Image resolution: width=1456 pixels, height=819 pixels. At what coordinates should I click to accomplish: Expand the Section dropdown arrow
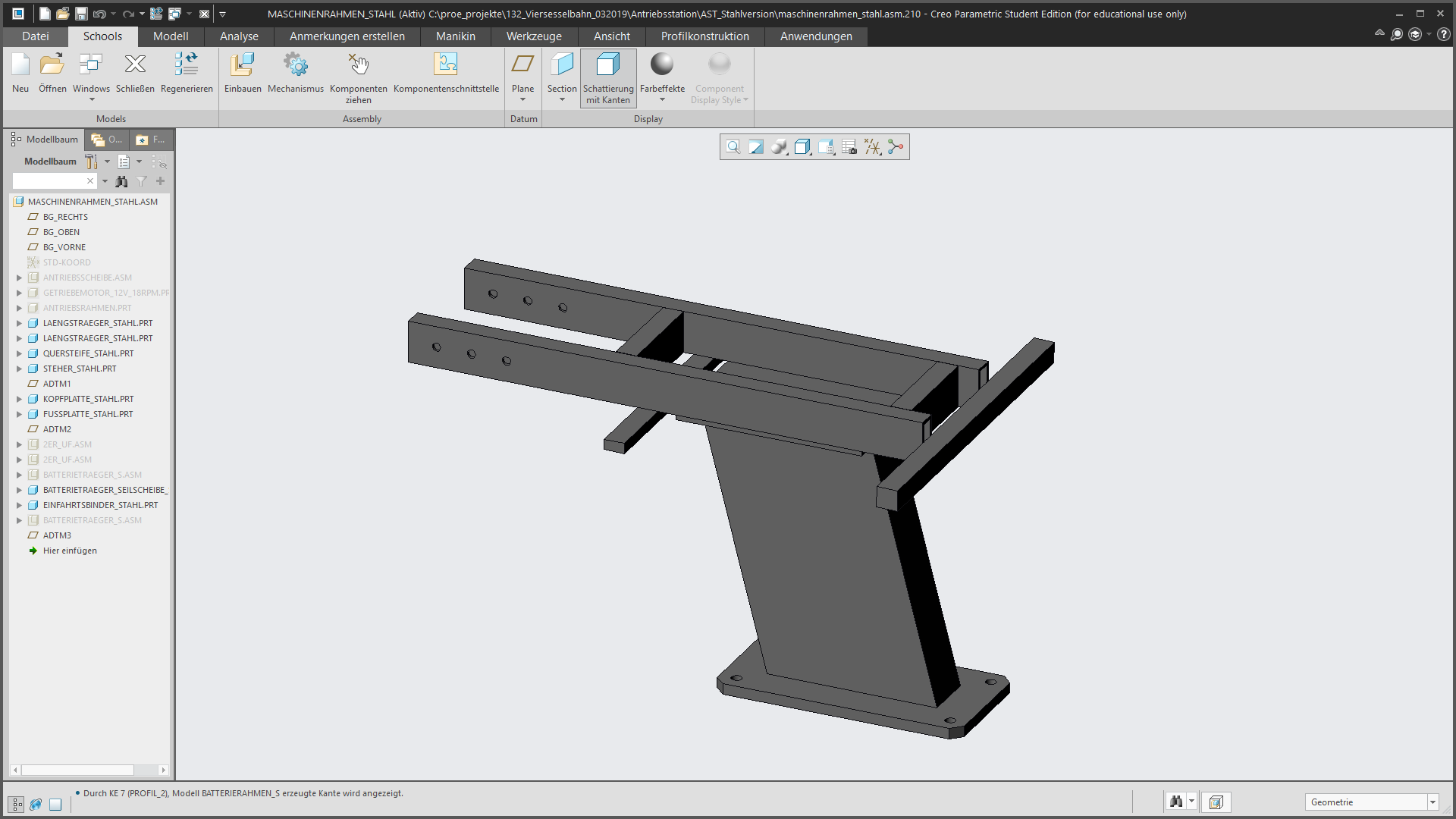click(x=562, y=100)
